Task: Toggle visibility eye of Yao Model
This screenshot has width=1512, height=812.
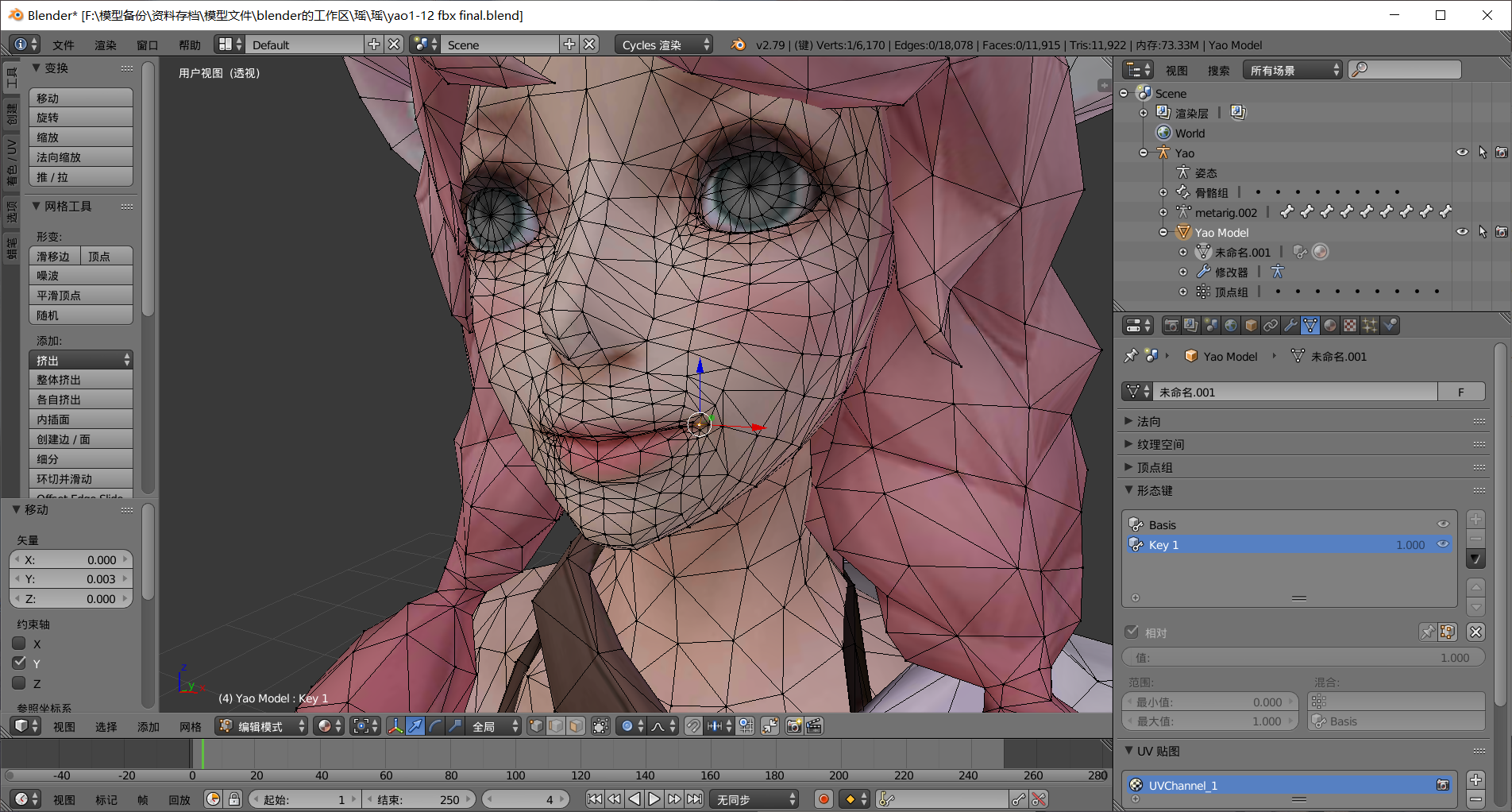Action: [x=1462, y=232]
